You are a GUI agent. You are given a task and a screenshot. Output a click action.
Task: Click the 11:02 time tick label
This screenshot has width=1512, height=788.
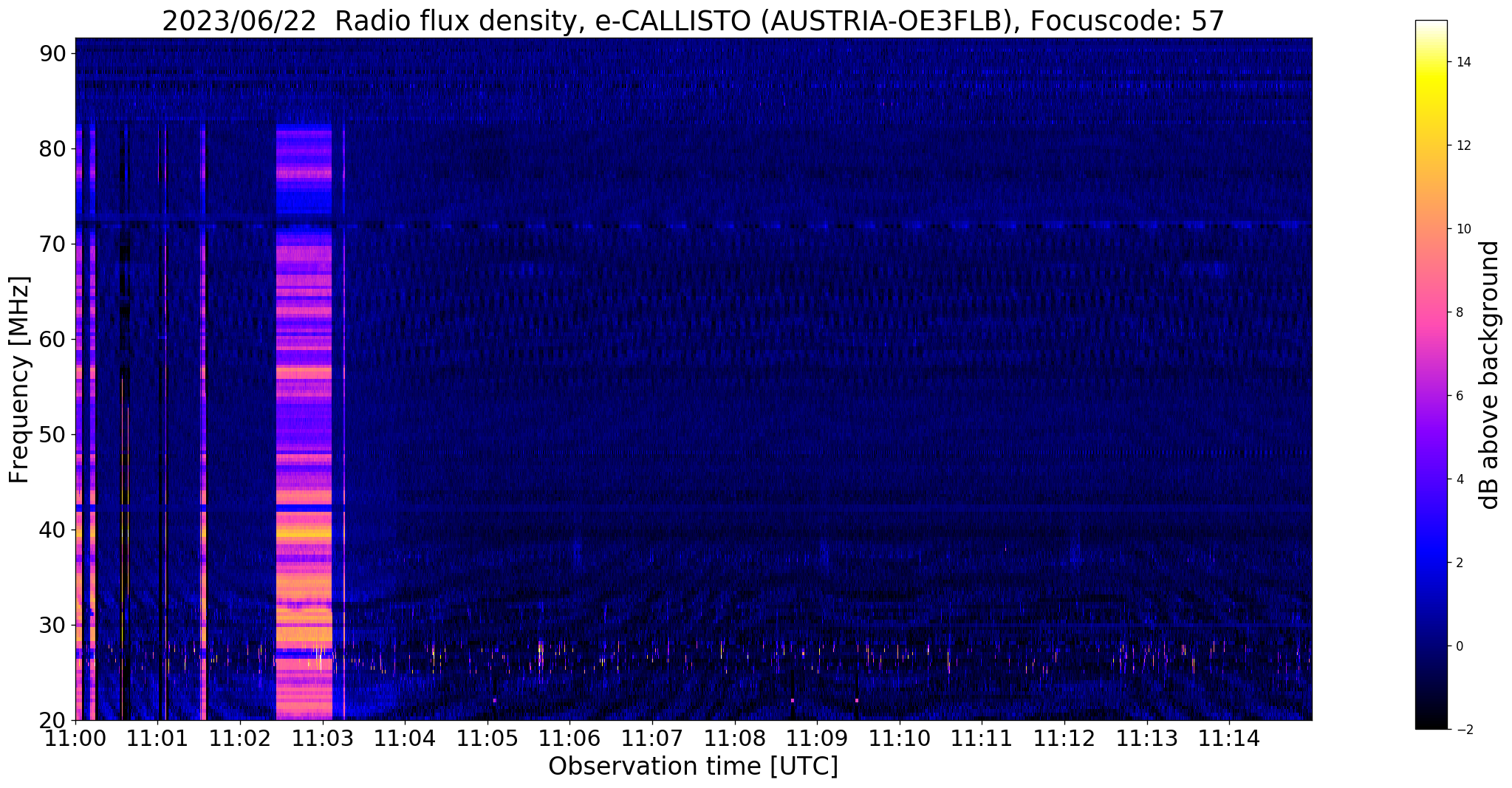tap(240, 738)
